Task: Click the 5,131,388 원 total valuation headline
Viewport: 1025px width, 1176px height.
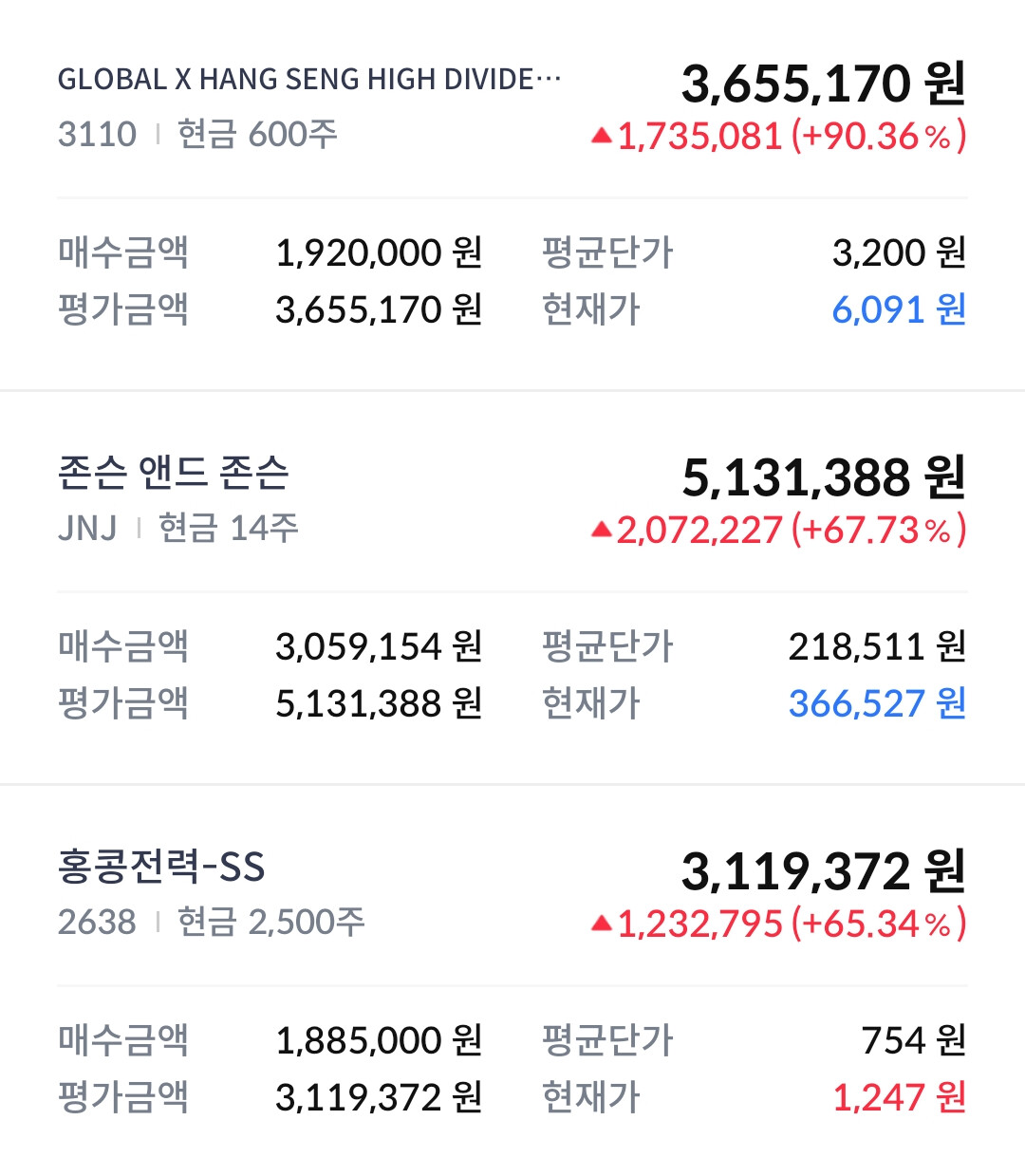Action: point(823,477)
